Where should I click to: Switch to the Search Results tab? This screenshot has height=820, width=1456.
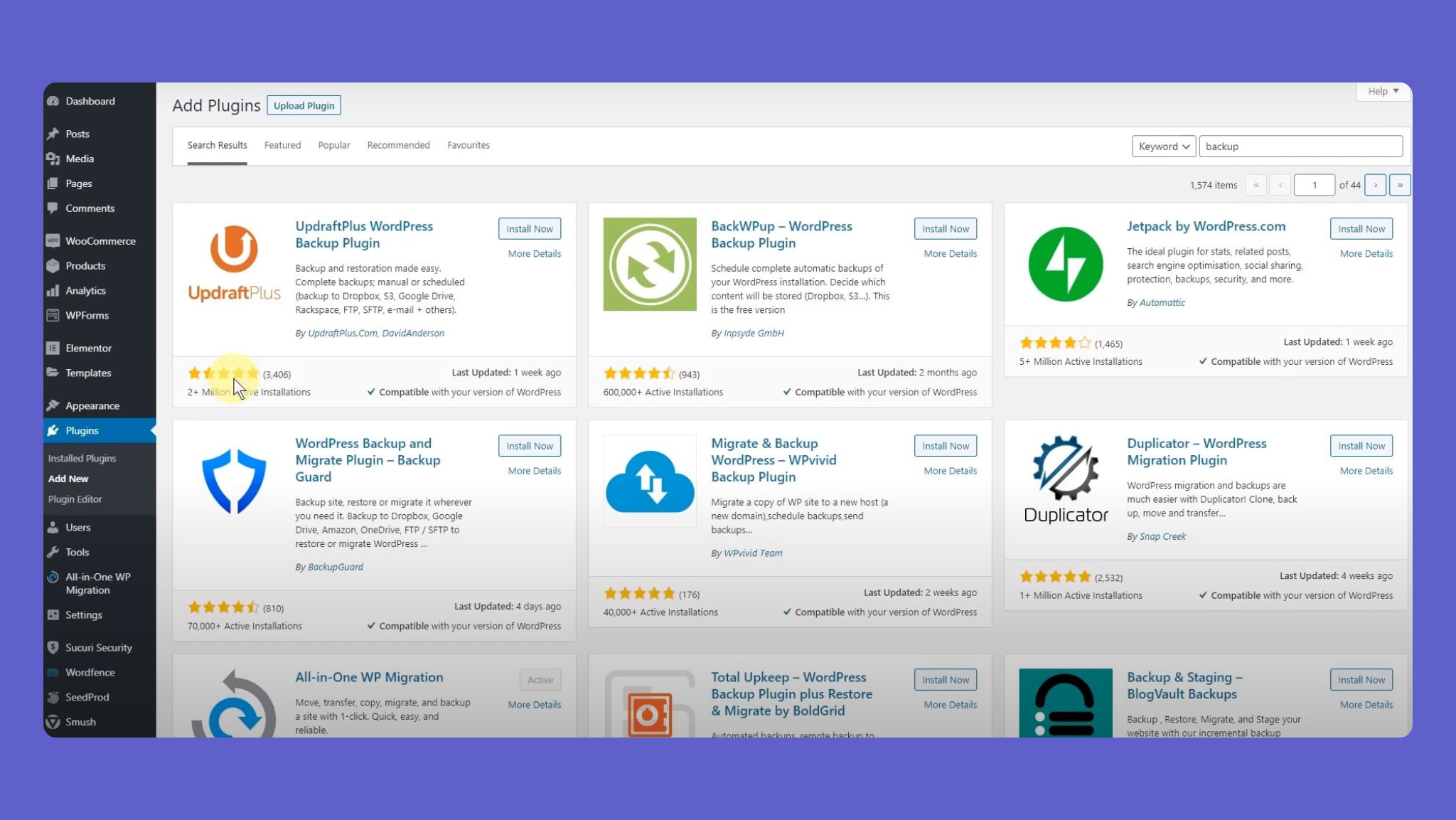click(x=218, y=145)
